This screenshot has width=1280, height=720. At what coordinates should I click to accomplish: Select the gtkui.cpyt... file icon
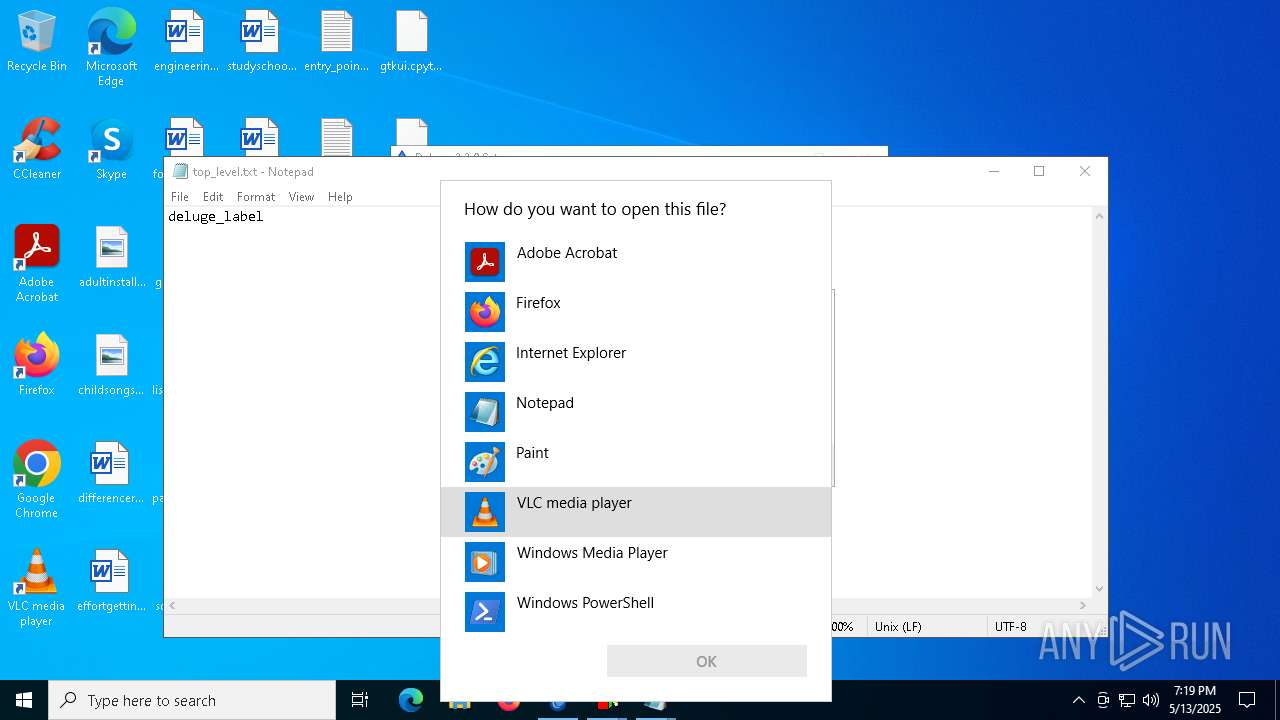[x=411, y=42]
